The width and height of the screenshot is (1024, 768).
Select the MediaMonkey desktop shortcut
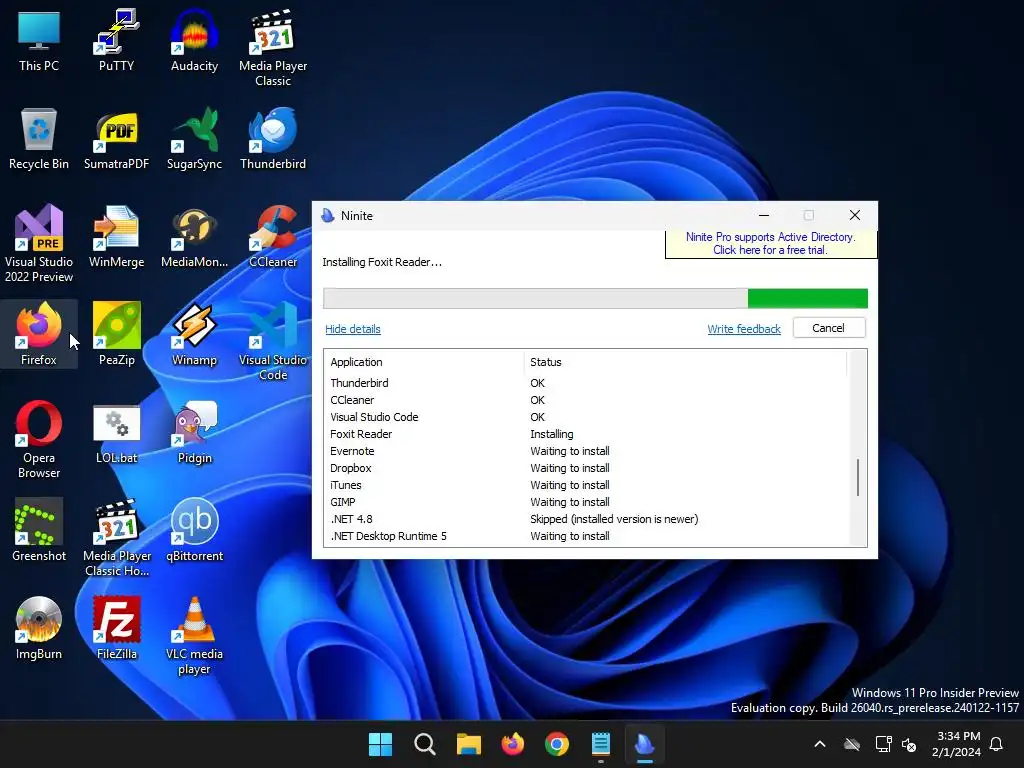pyautogui.click(x=194, y=236)
